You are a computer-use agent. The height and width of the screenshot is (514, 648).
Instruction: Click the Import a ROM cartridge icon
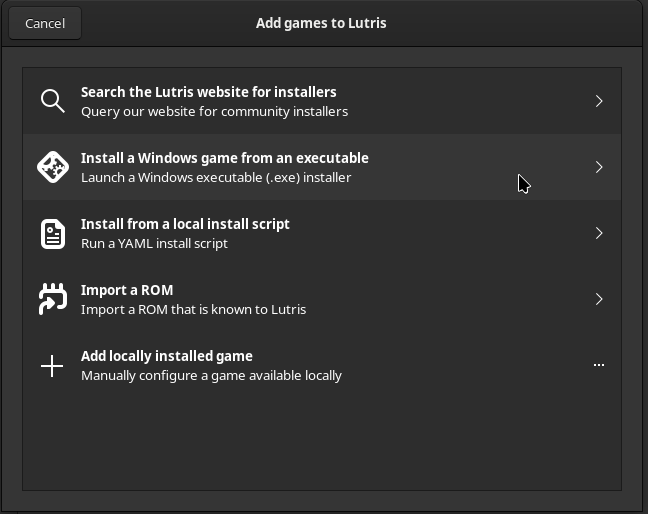[53, 299]
